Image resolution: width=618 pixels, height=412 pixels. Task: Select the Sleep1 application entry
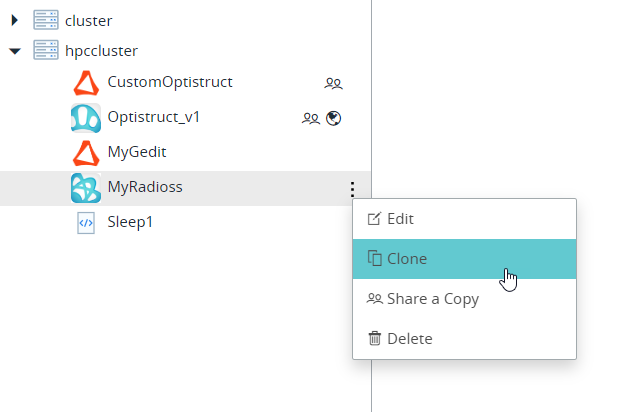[x=130, y=222]
